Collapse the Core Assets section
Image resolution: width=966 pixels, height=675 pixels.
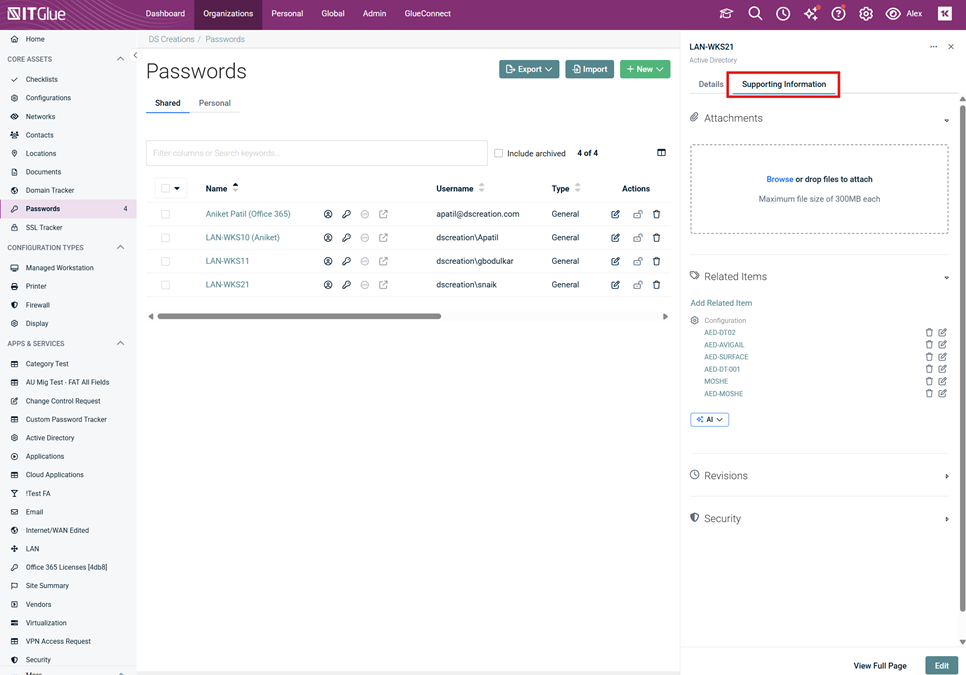pos(120,59)
